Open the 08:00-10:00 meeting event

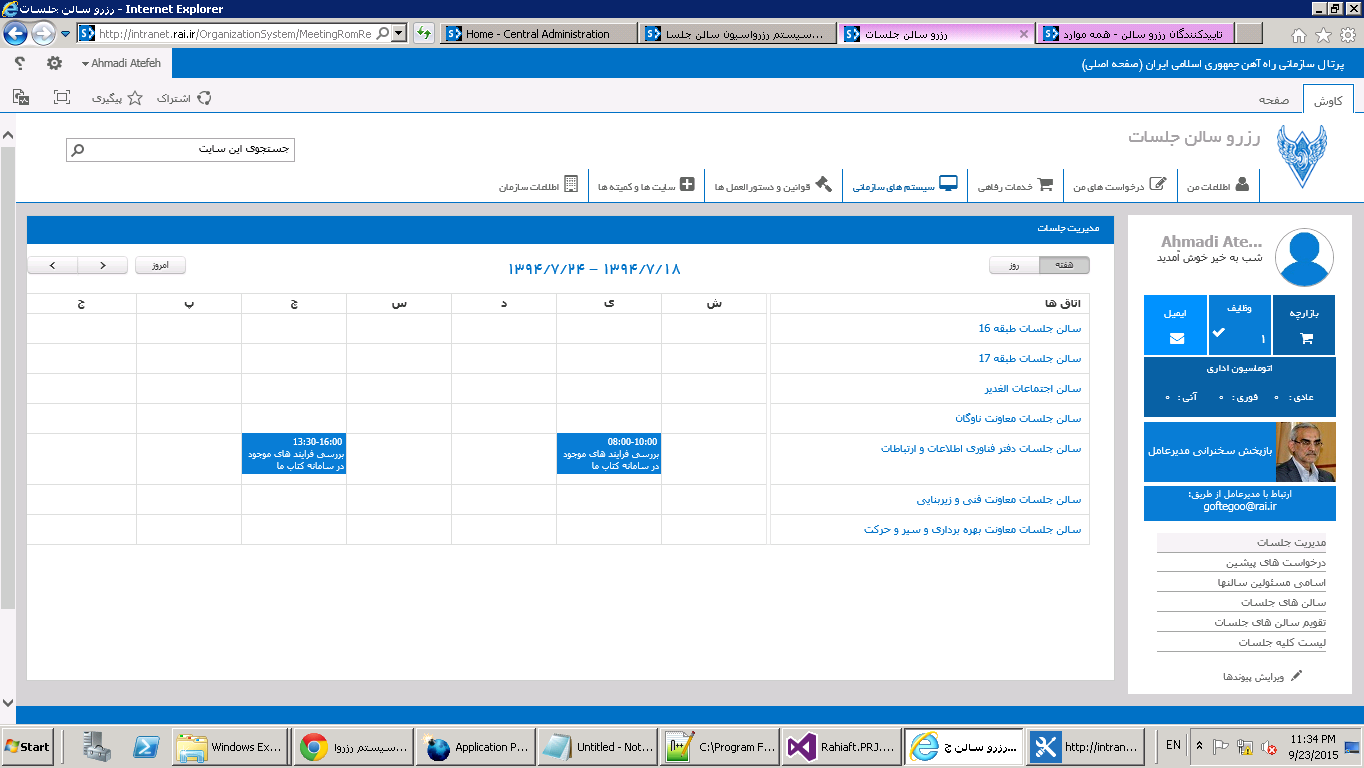608,453
